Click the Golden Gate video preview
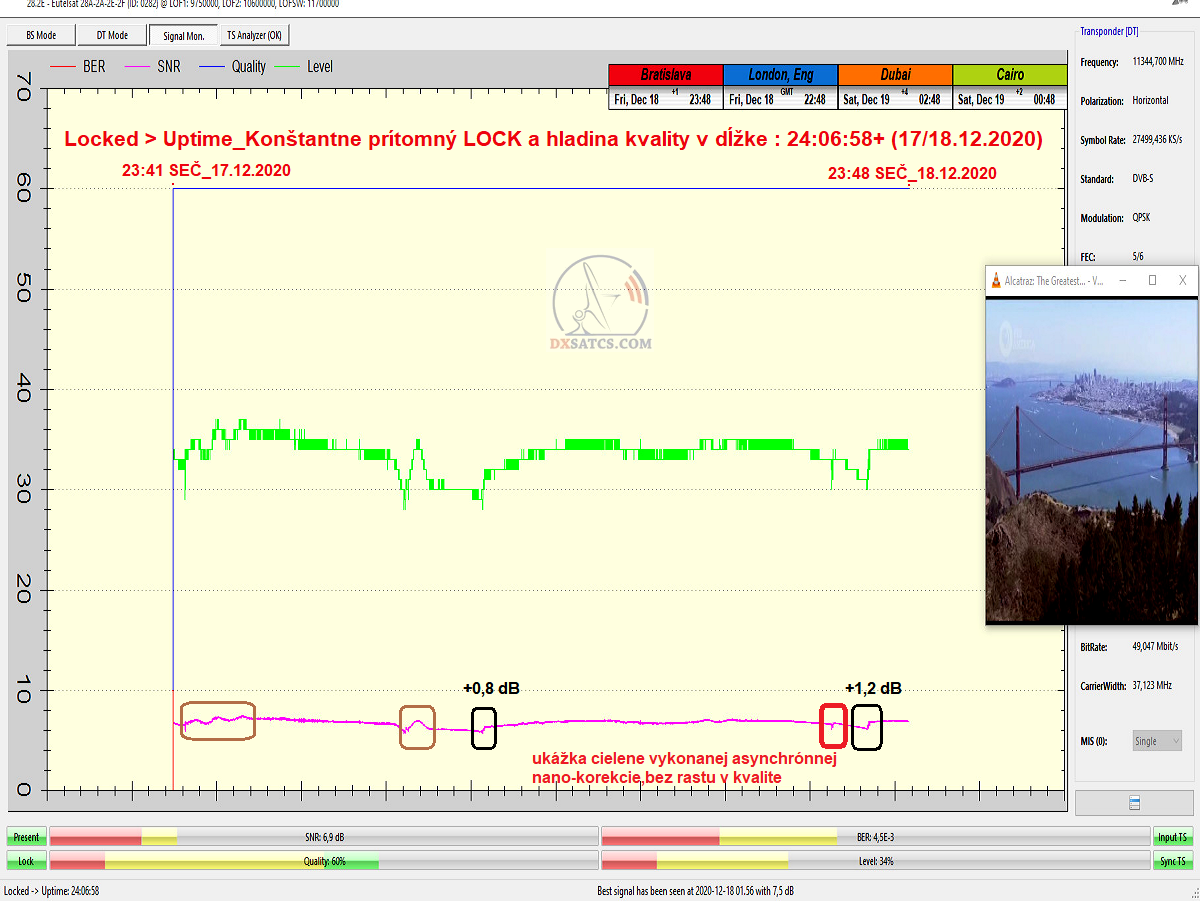 pyautogui.click(x=1091, y=460)
